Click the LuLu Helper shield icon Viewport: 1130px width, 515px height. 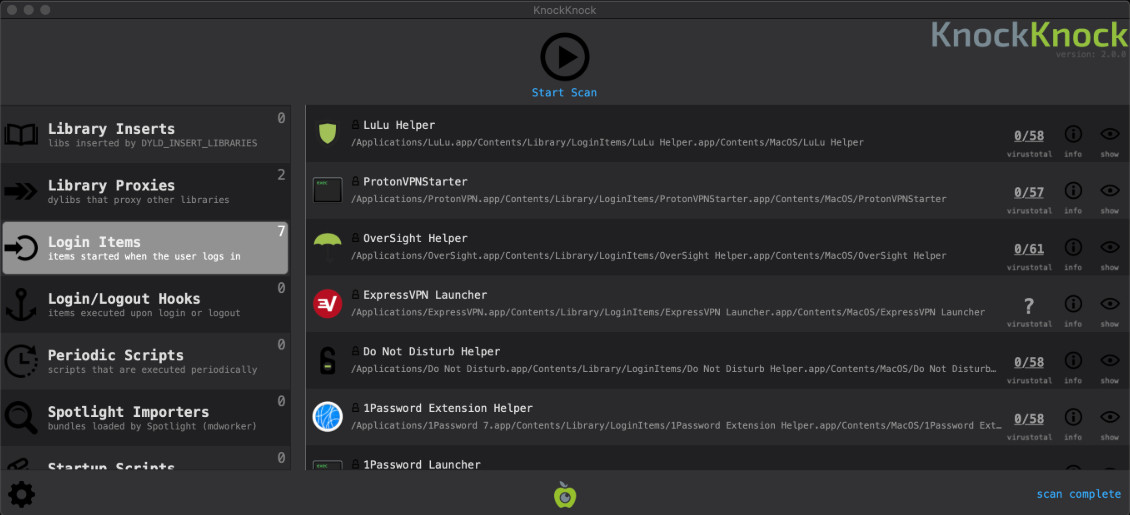327,133
